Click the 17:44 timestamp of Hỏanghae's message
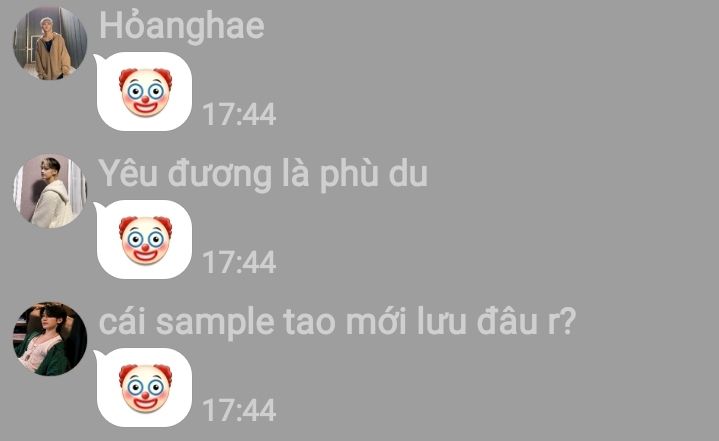This screenshot has width=719, height=441. tap(239, 114)
